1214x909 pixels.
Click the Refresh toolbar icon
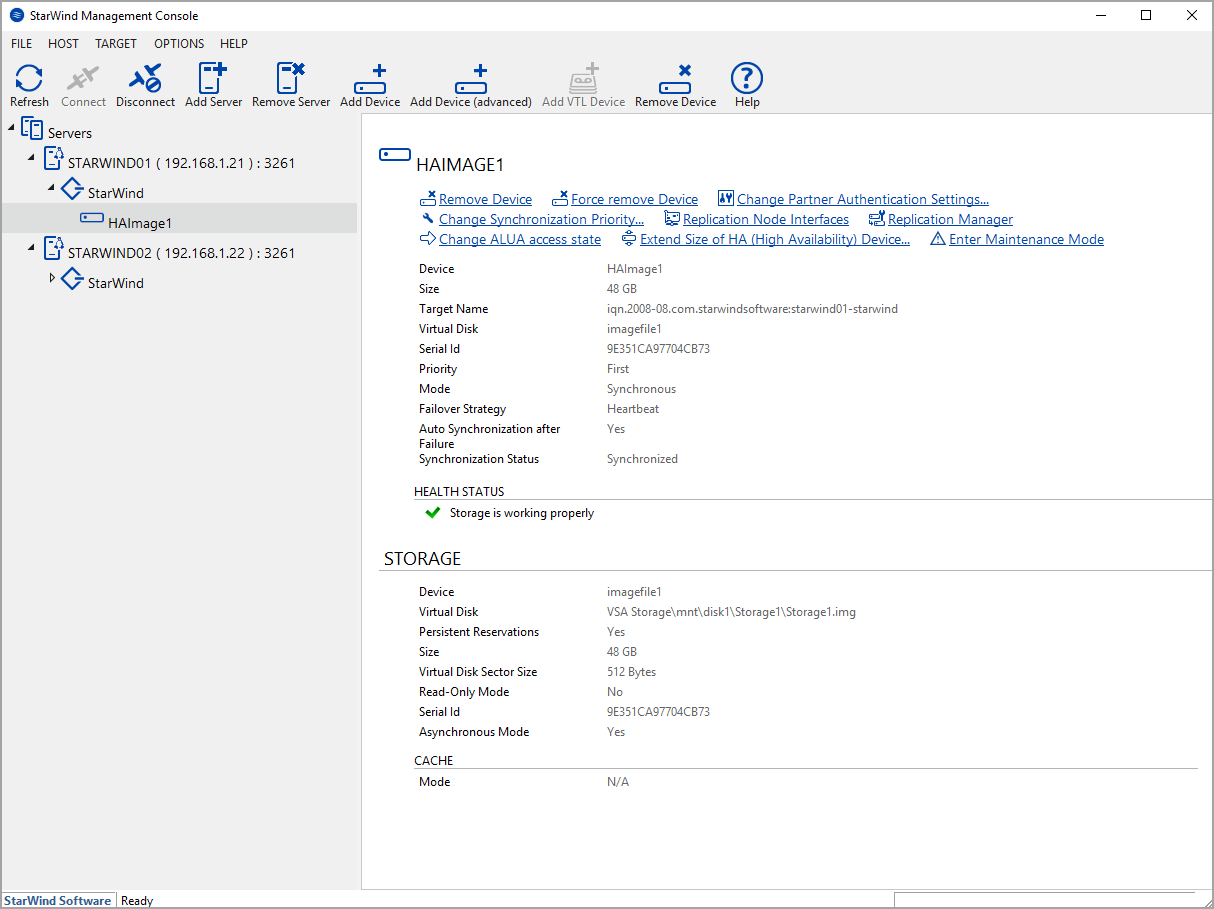tap(29, 79)
